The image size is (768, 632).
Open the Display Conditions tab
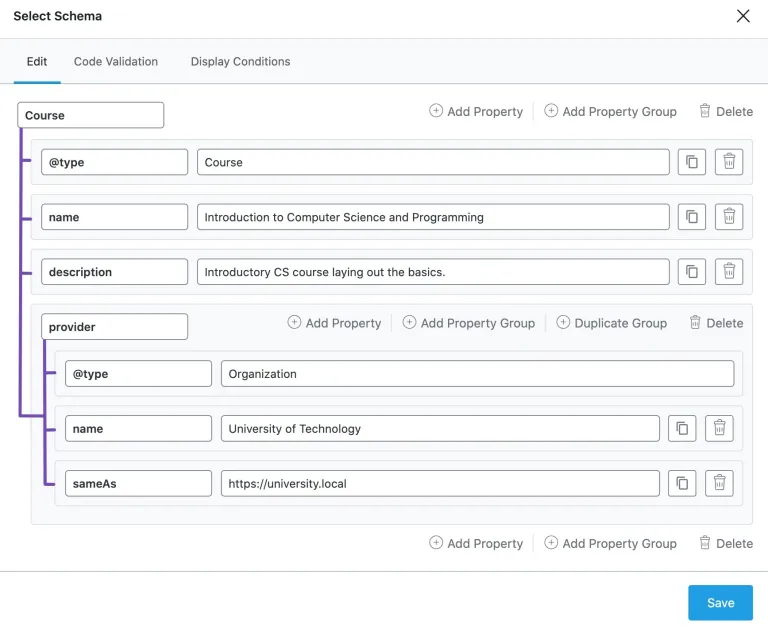pyautogui.click(x=240, y=62)
